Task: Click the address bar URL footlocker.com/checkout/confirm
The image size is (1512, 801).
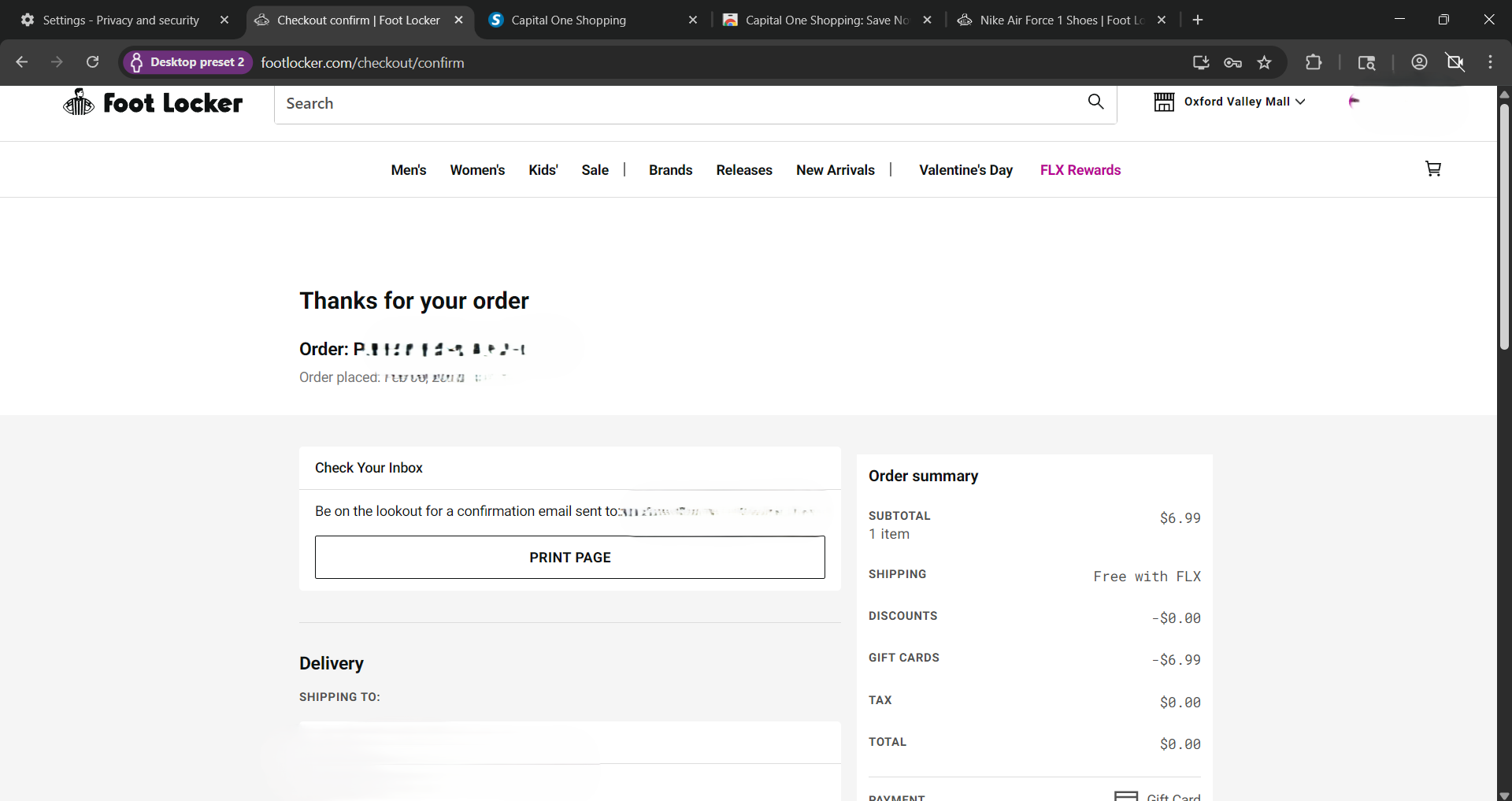Action: 362,62
